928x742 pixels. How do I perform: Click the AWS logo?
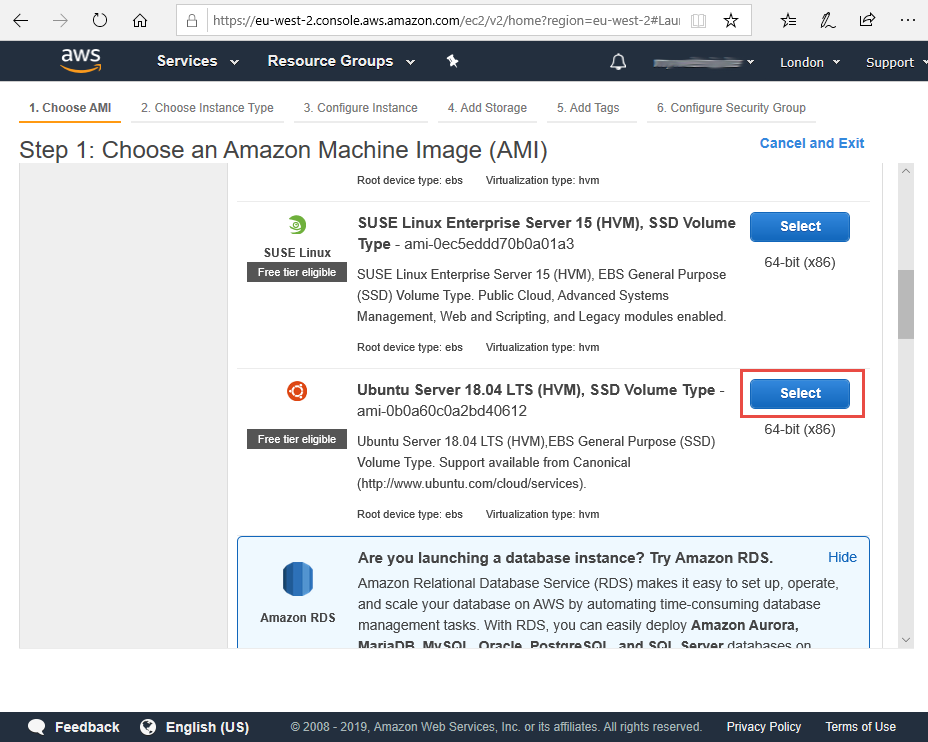click(x=81, y=60)
